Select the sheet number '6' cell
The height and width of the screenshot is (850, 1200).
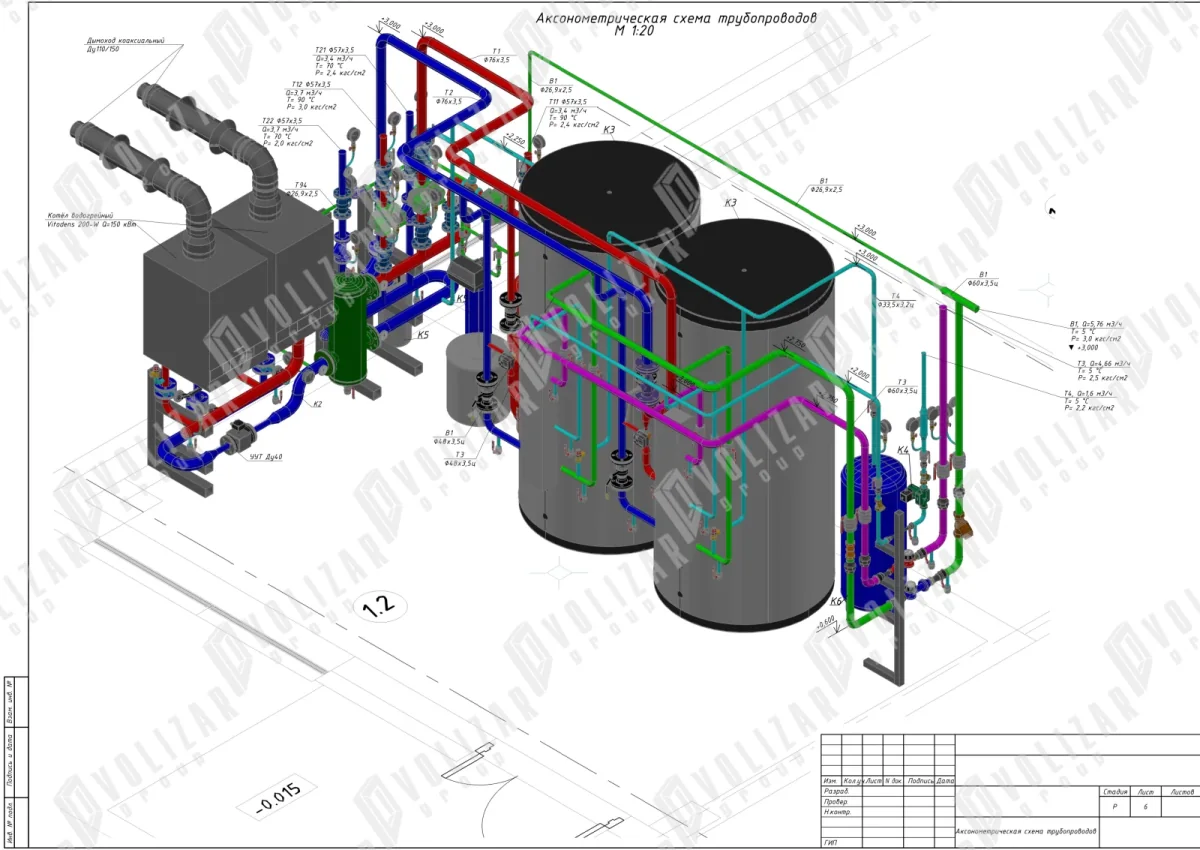pos(1146,807)
